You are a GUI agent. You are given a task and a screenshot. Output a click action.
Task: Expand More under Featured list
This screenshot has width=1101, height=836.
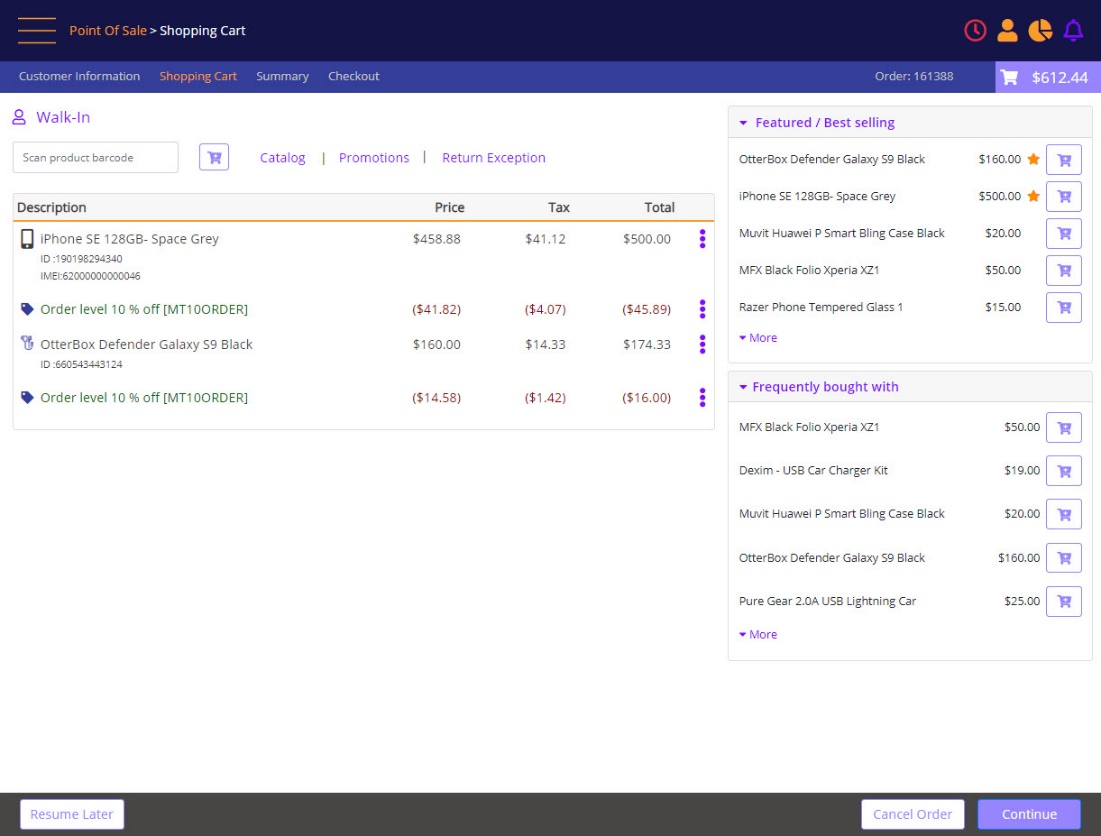click(758, 338)
